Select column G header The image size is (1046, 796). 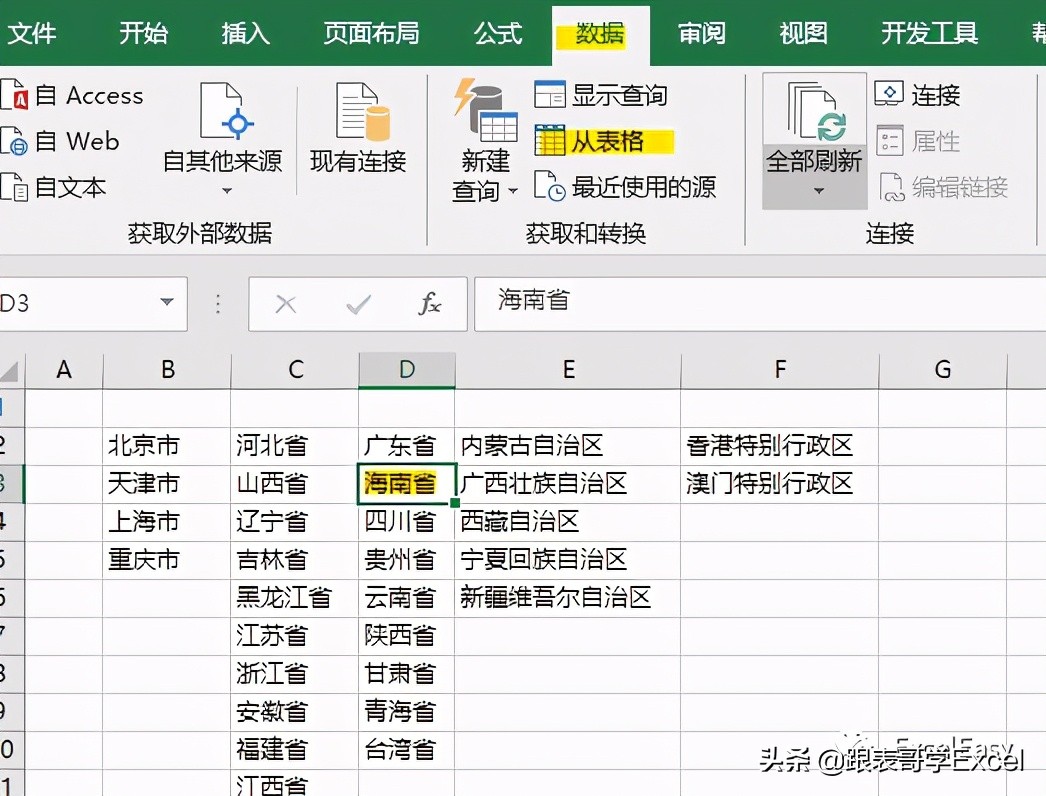click(943, 370)
